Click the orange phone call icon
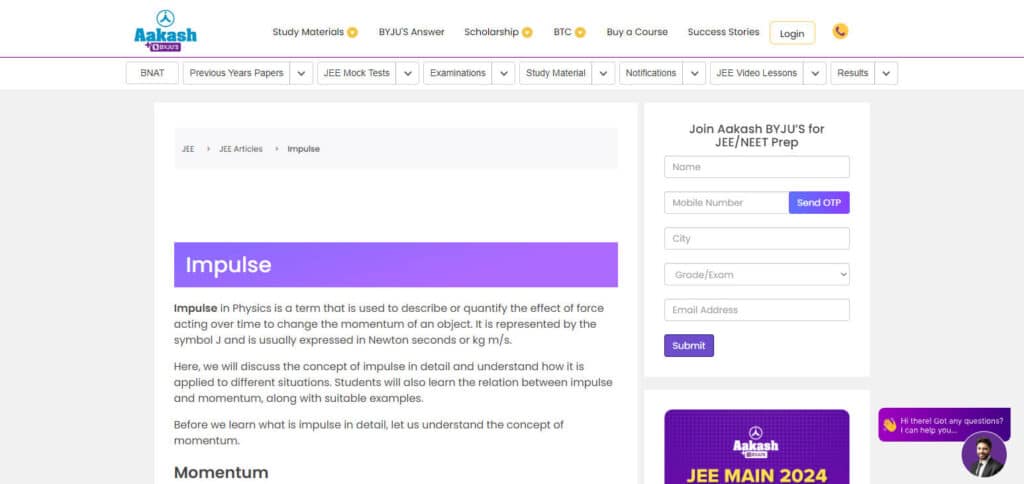Viewport: 1024px width, 484px height. (x=840, y=31)
